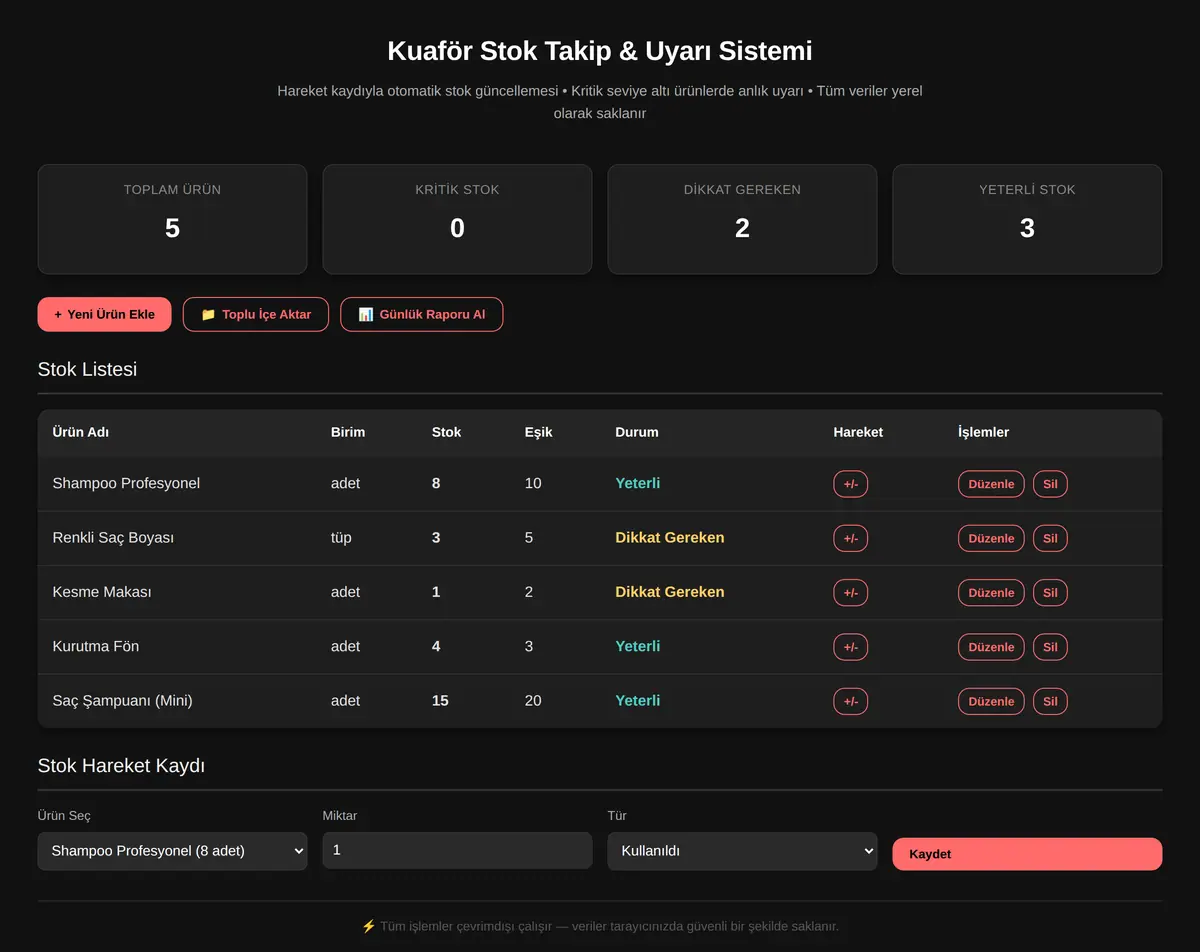Click the Renkli Saç Boyası product name

coord(113,537)
